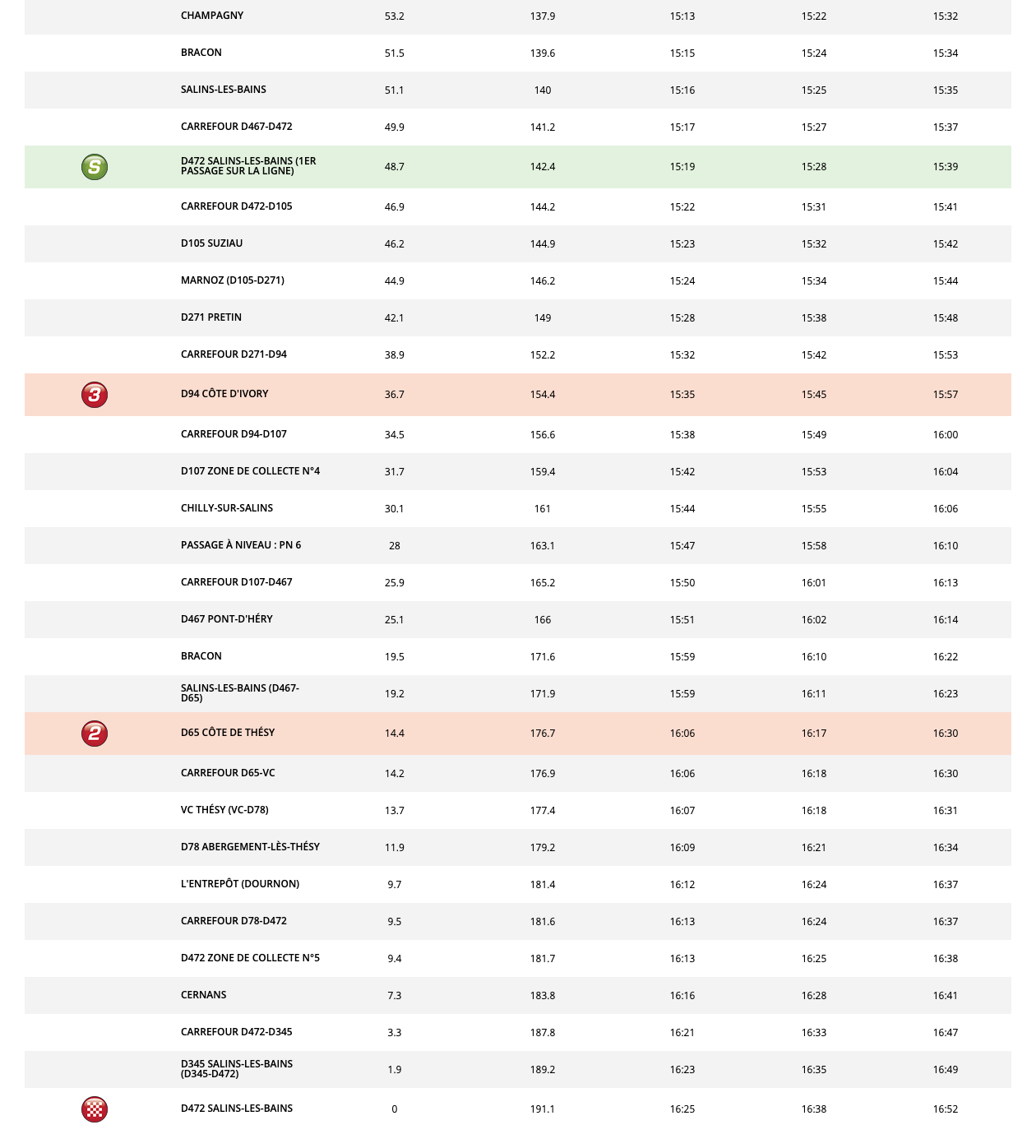Click the D65 CÔTE DE THÉSY label
This screenshot has height=1148, width=1036.
[x=228, y=733]
